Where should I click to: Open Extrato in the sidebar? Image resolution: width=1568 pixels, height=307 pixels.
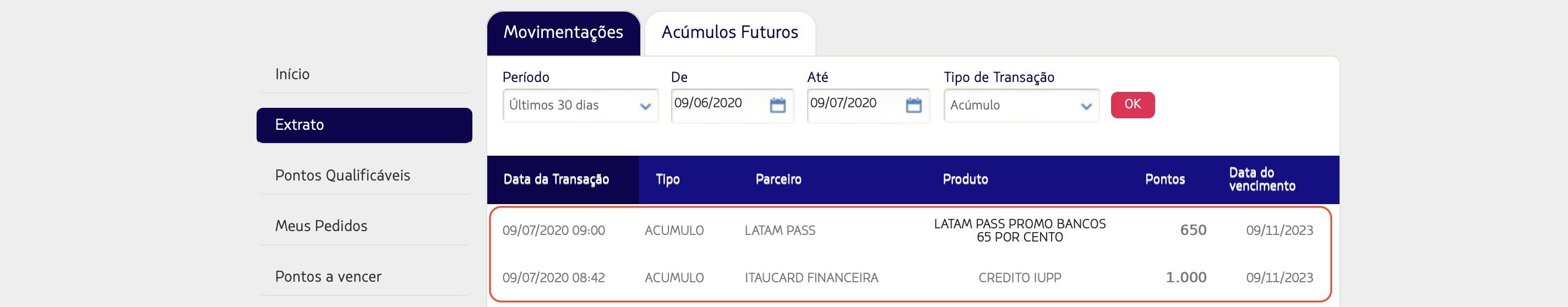(364, 125)
